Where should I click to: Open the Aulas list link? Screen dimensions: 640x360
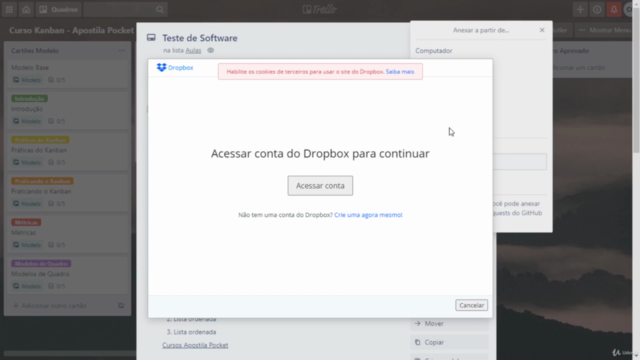click(x=193, y=51)
